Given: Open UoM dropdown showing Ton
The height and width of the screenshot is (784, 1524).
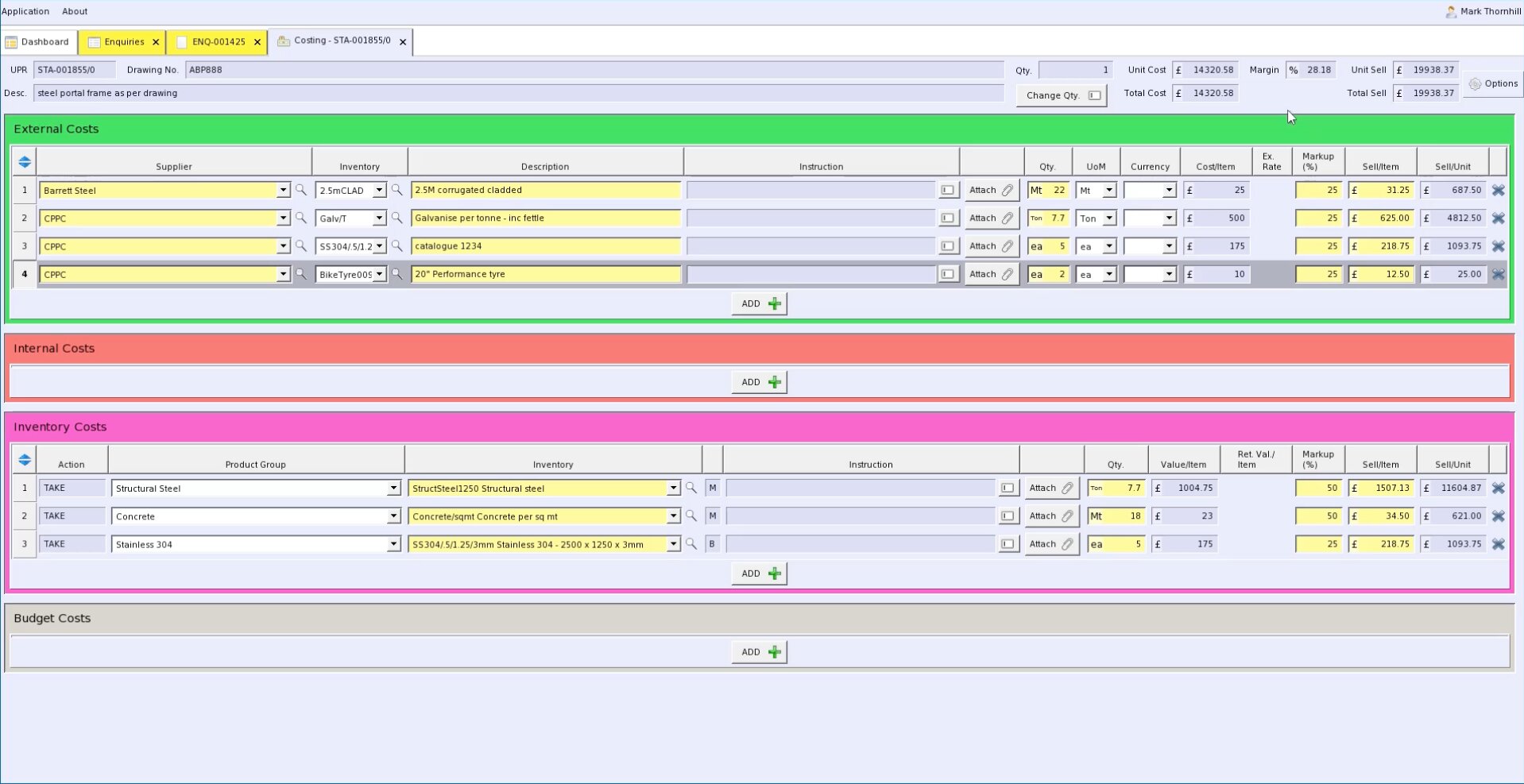Looking at the screenshot, I should [1109, 218].
